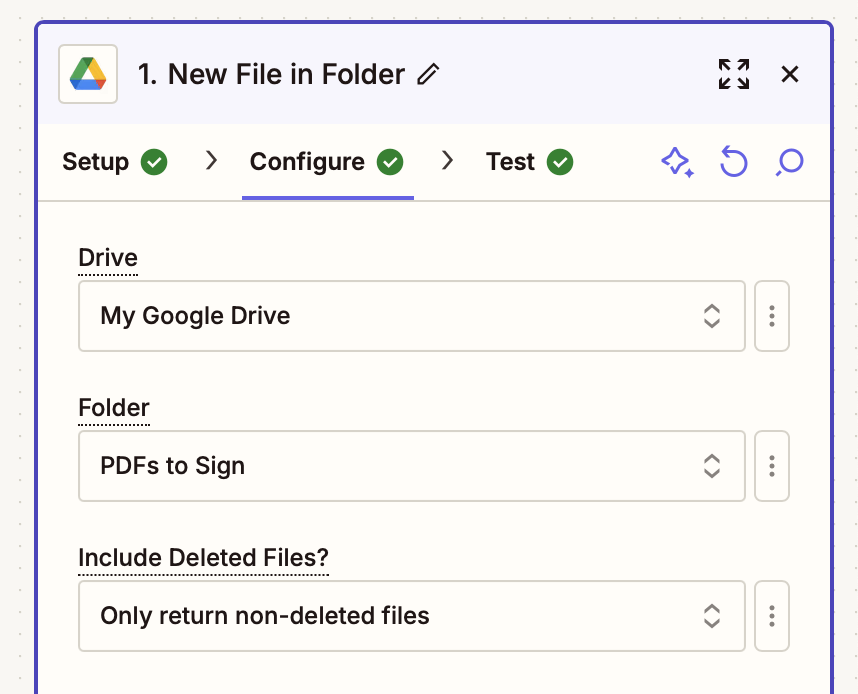The image size is (858, 694).
Task: Click the Include Deleted Files label
Action: click(203, 558)
